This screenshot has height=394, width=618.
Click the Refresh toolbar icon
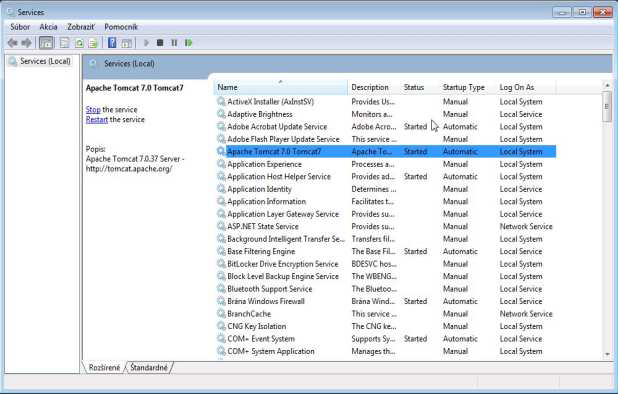79,43
